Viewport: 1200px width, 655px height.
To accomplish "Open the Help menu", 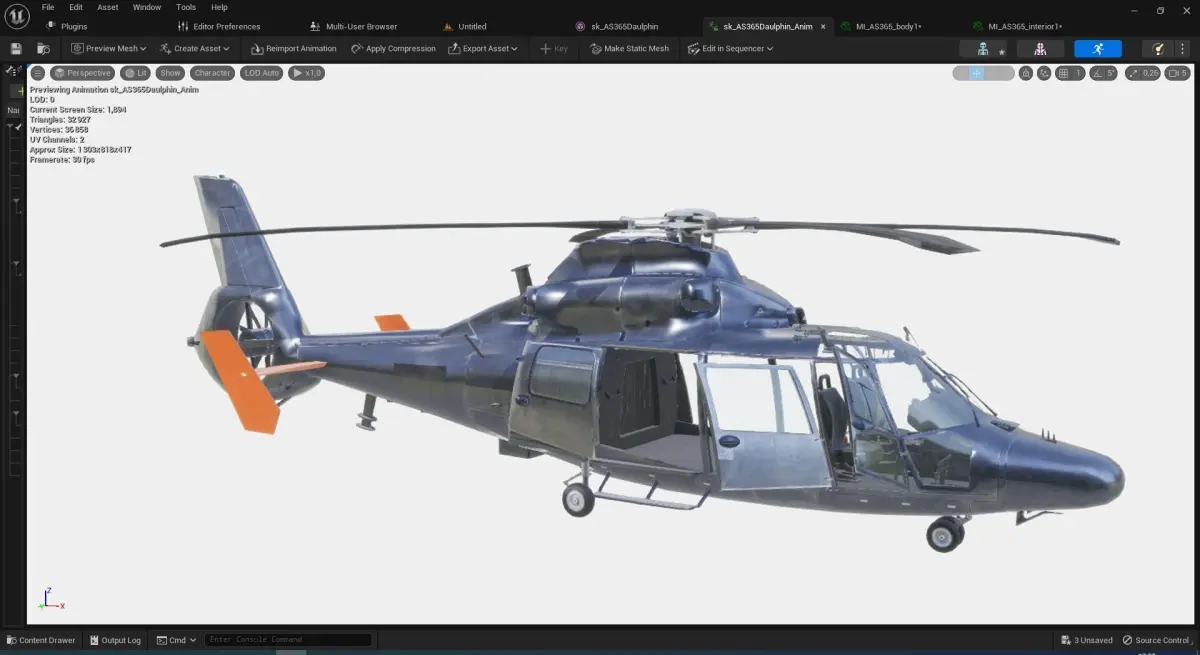I will click(x=219, y=7).
